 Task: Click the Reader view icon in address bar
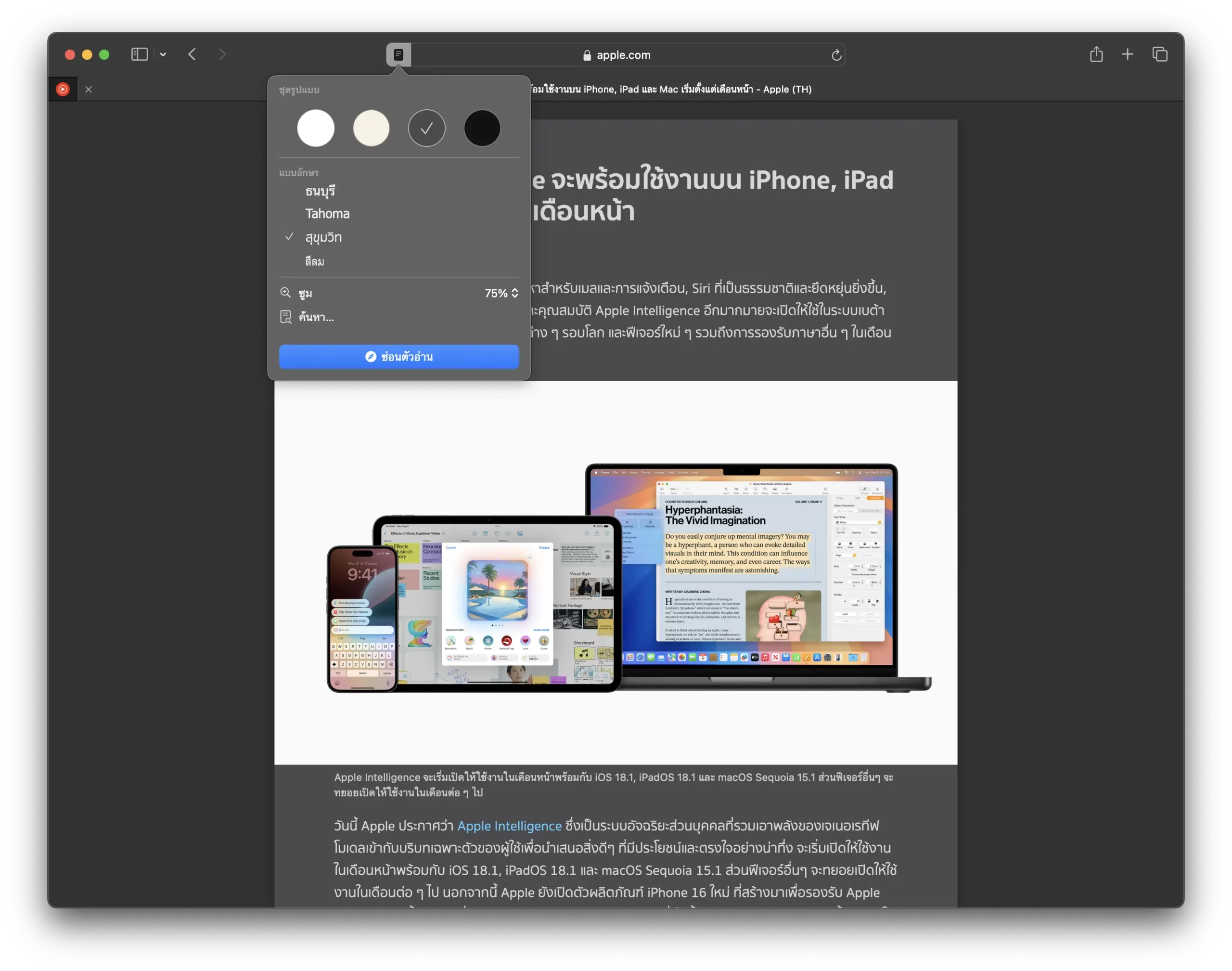(398, 54)
